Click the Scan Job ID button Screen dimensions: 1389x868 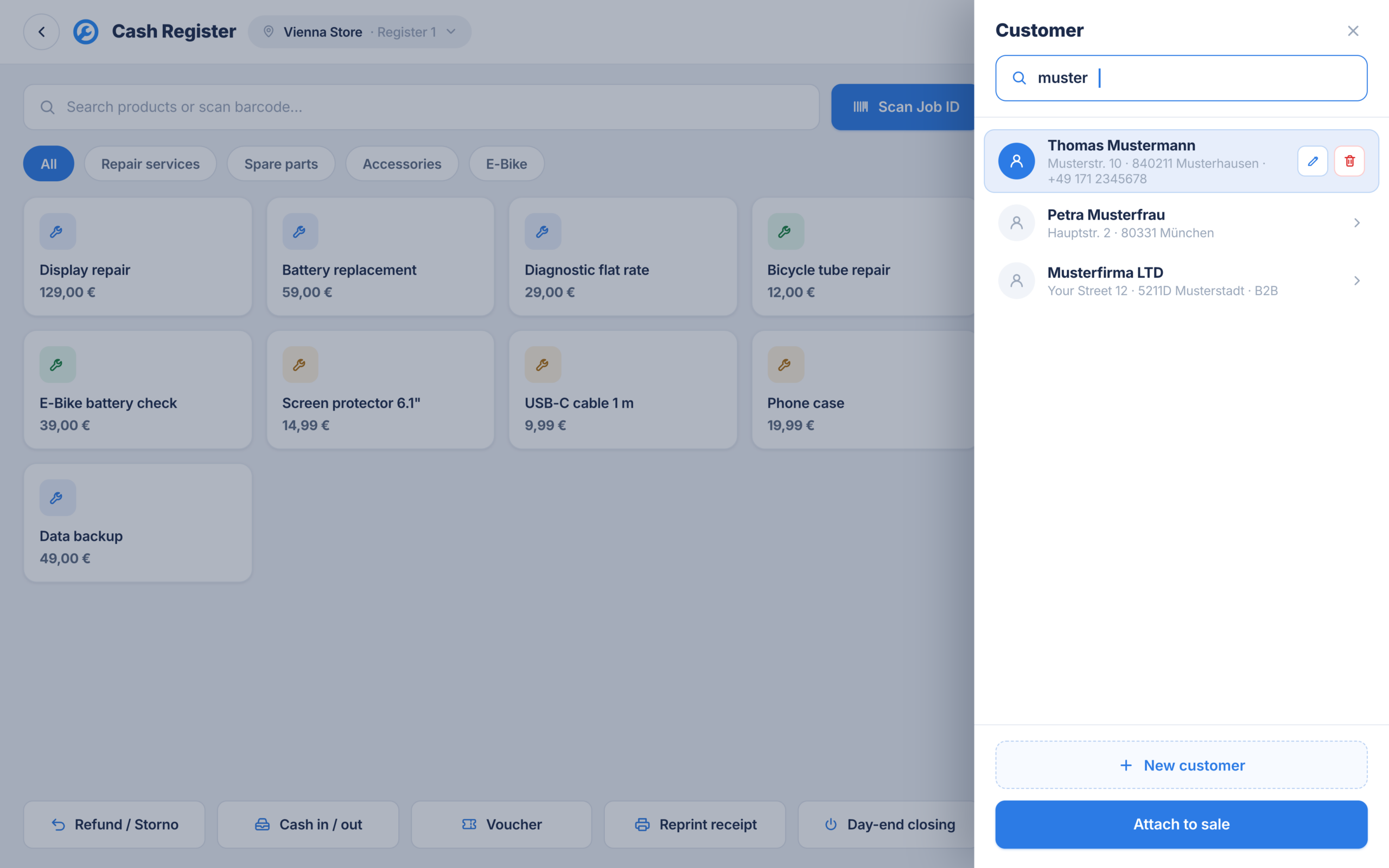903,107
